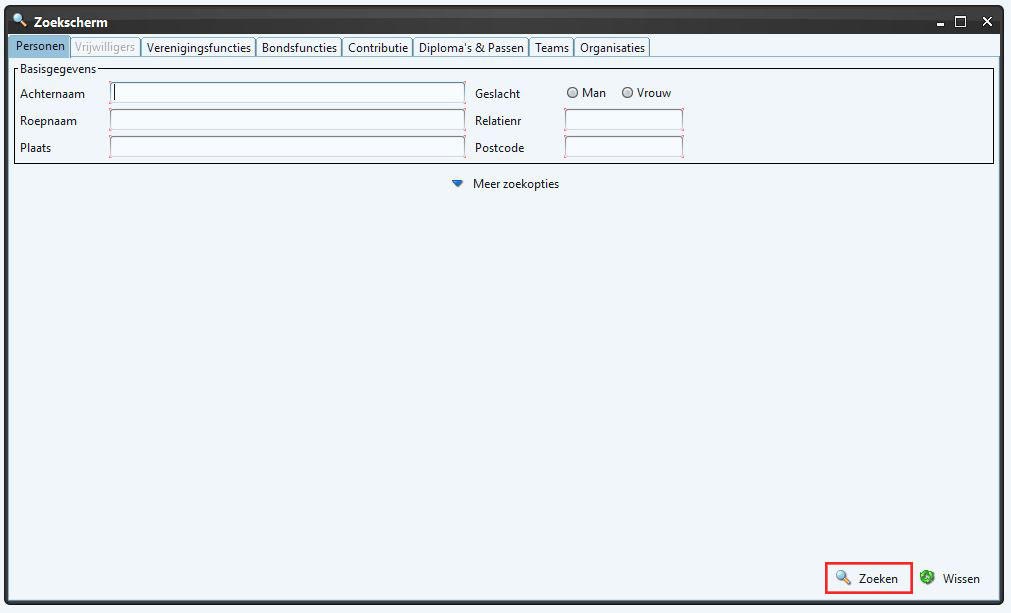Maximize the Zoekscherm window
Image resolution: width=1011 pixels, height=613 pixels.
click(x=960, y=21)
